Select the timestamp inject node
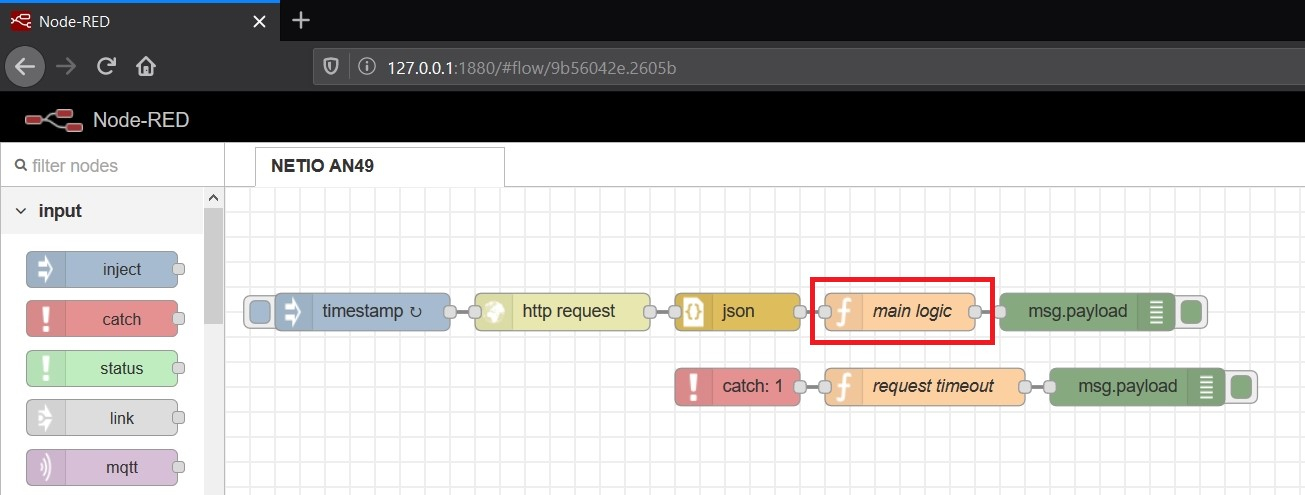Image resolution: width=1305 pixels, height=495 pixels. click(x=362, y=311)
